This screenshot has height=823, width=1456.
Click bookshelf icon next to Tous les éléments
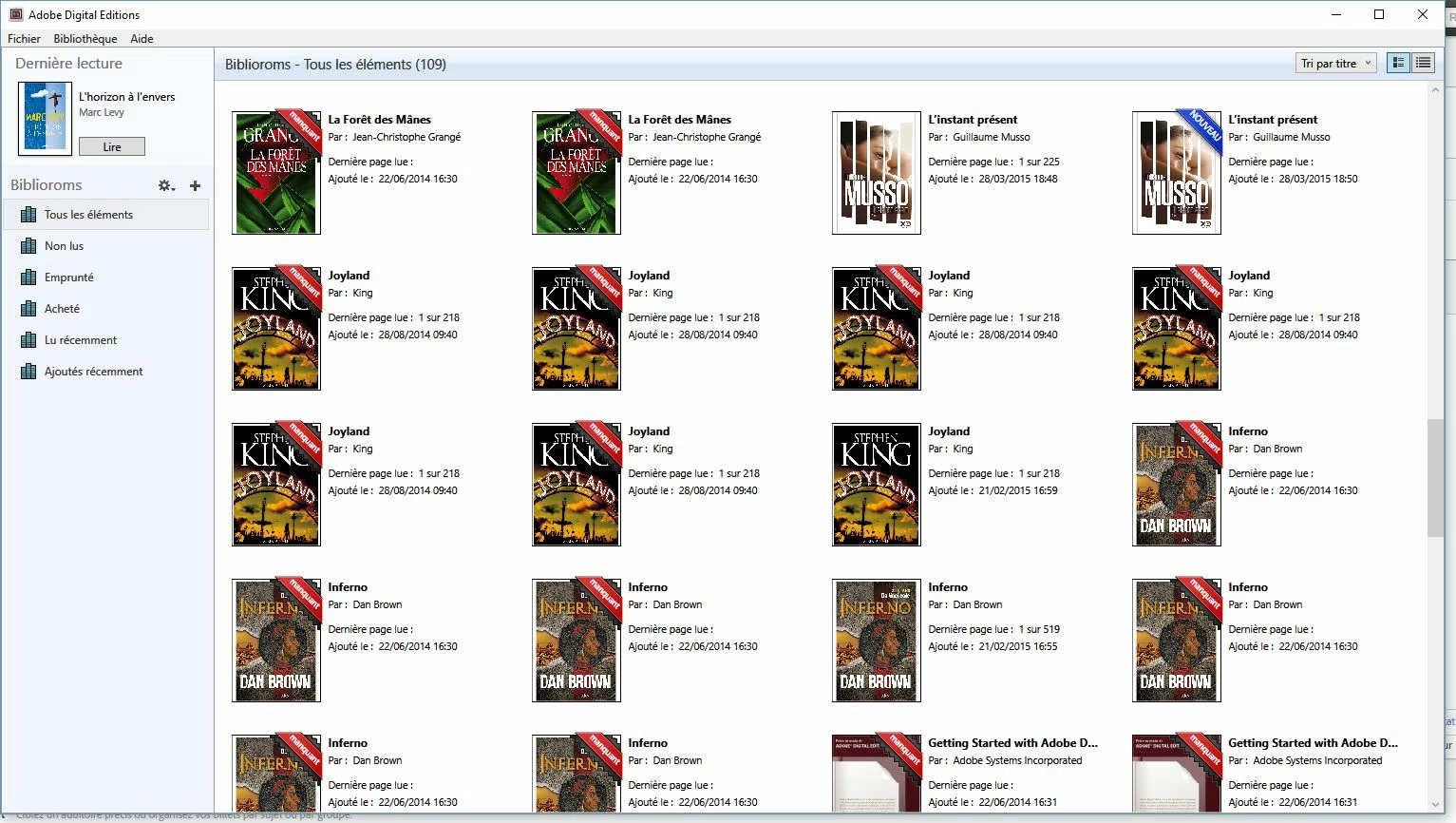(x=28, y=215)
